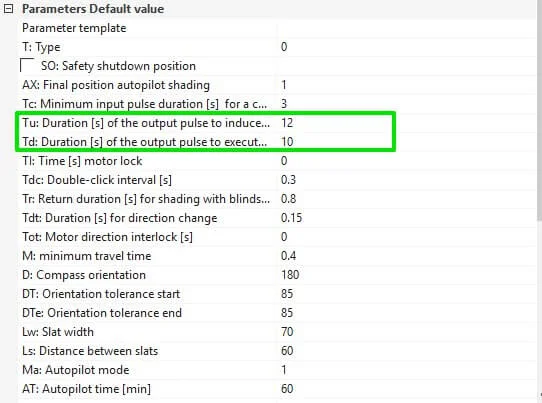Select Lw: Slat width label
This screenshot has height=403, width=542.
pyautogui.click(x=58, y=332)
